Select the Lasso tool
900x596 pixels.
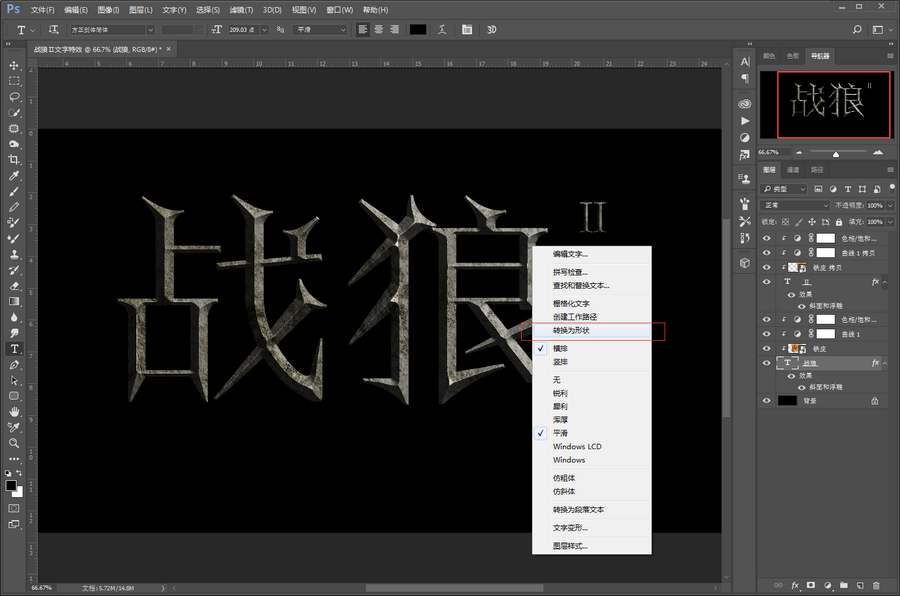(14, 97)
